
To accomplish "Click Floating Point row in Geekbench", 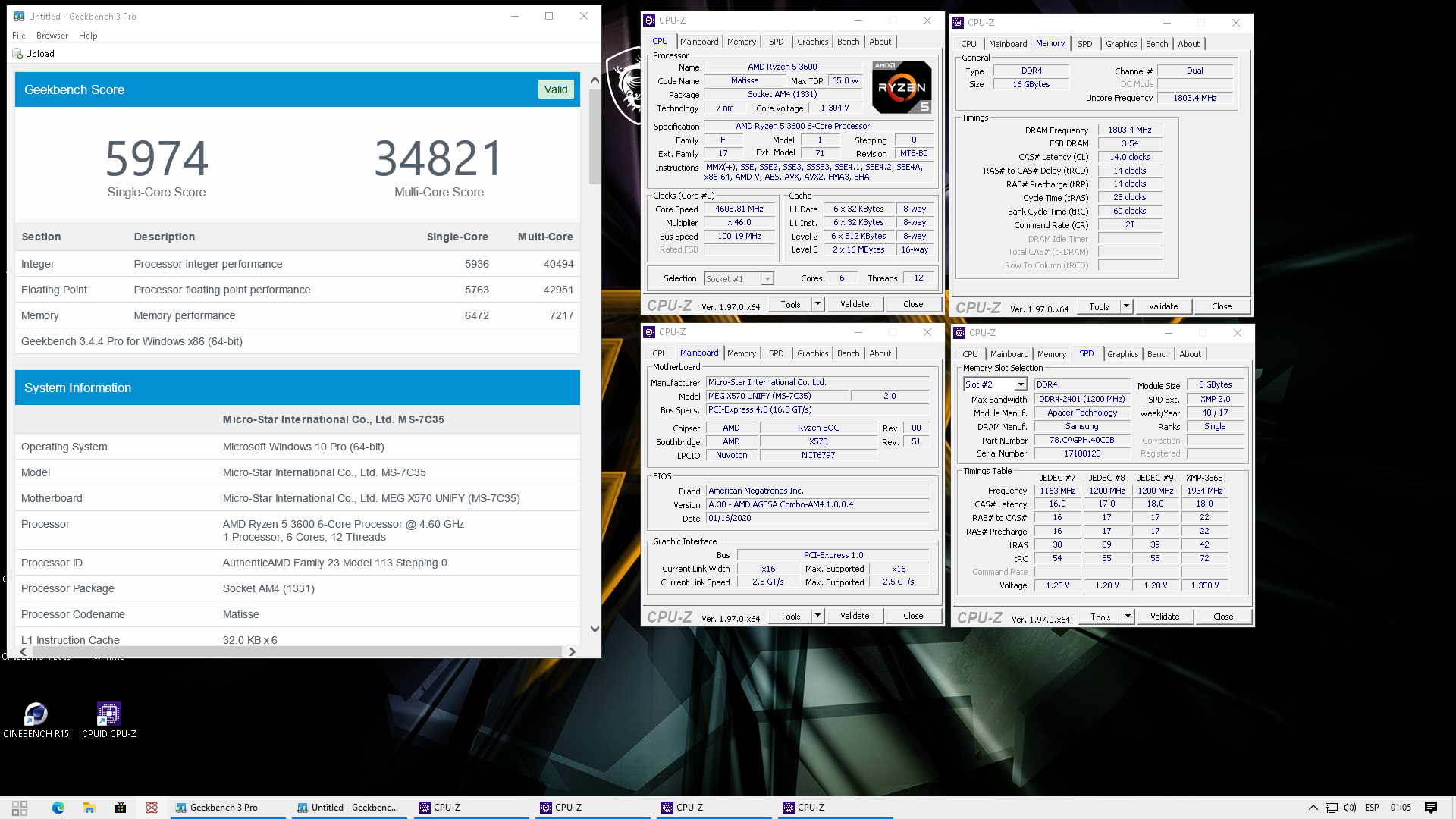I will (x=297, y=290).
